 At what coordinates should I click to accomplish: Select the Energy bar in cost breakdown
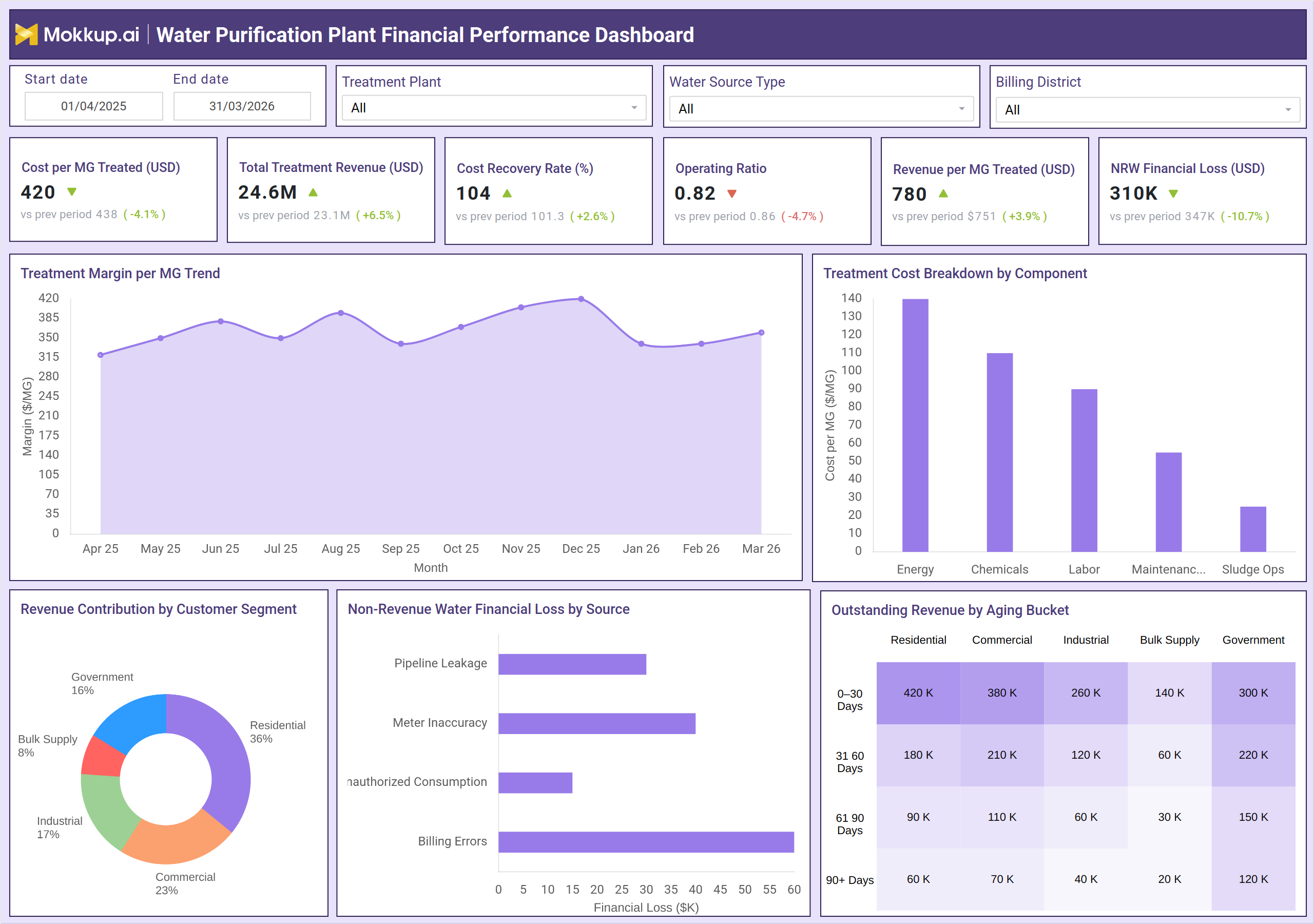[915, 425]
